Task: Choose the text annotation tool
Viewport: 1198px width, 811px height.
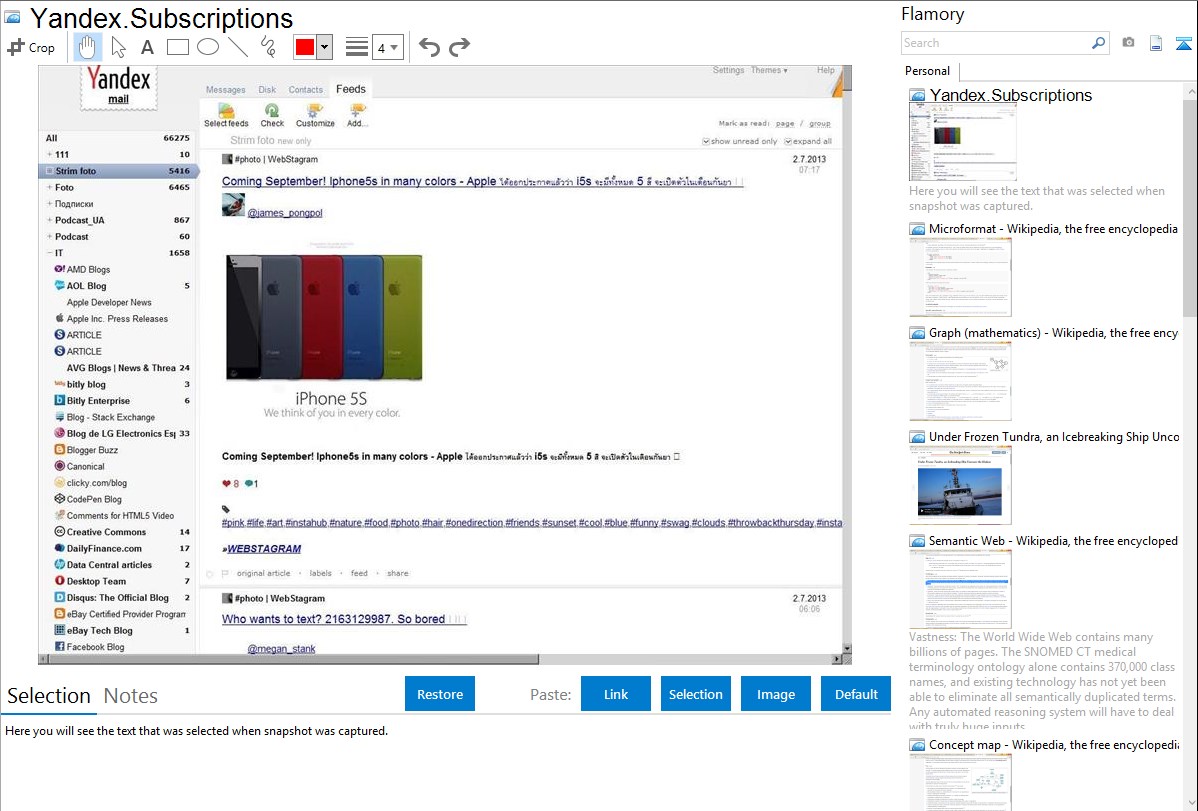Action: pyautogui.click(x=147, y=47)
